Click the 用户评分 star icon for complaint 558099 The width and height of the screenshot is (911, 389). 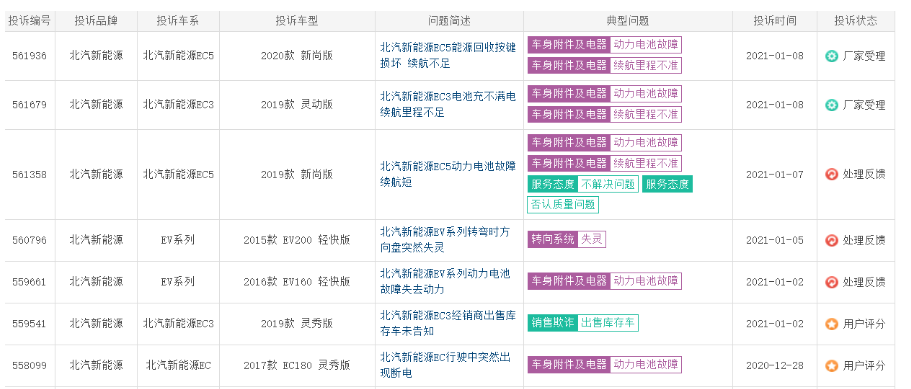click(x=831, y=366)
